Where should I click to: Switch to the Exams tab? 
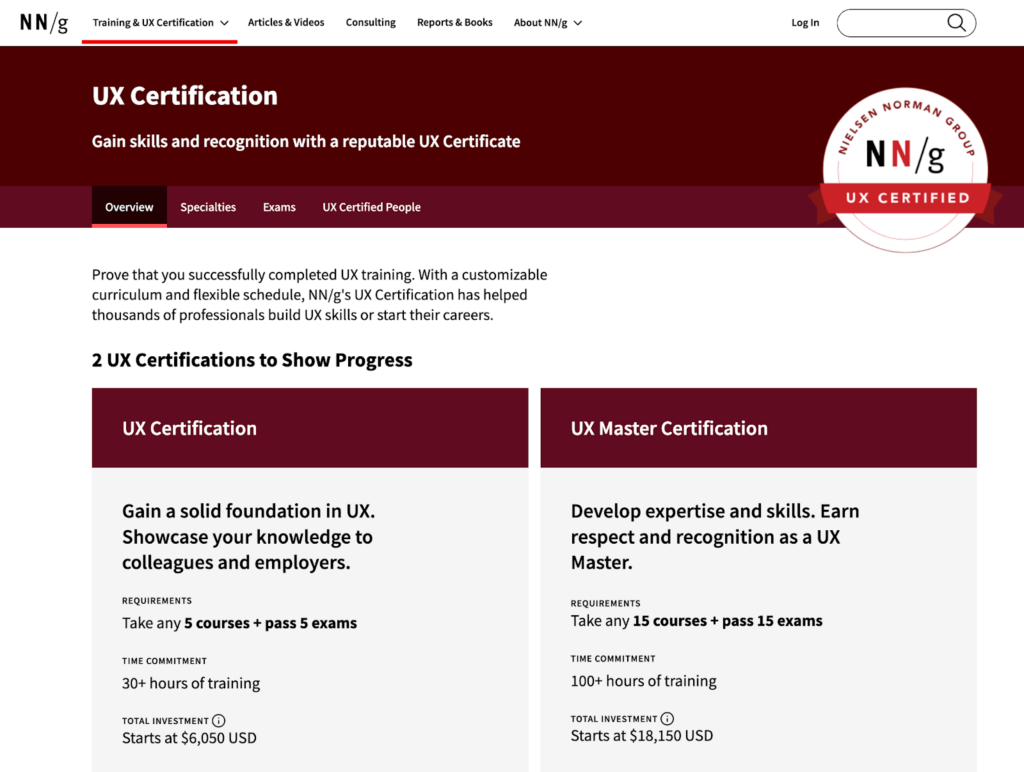click(279, 207)
